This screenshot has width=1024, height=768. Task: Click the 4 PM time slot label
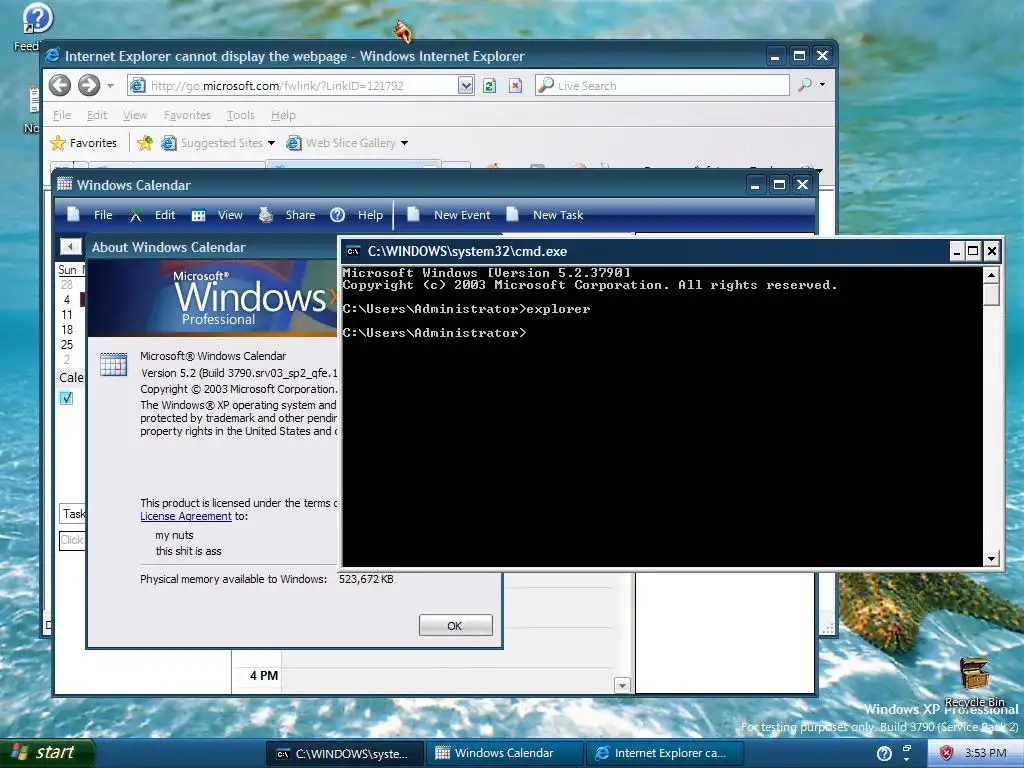[x=264, y=675]
